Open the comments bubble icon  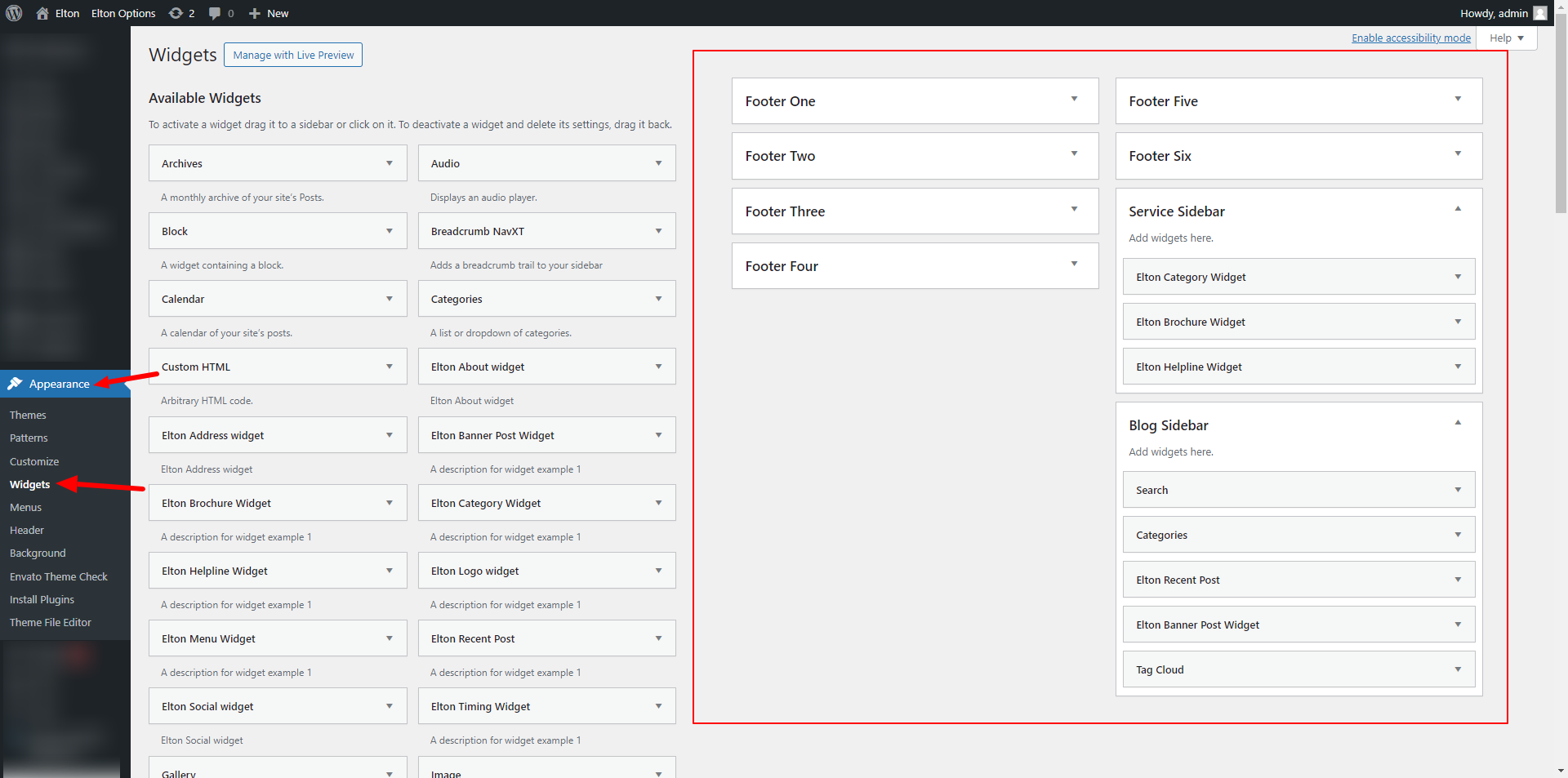215,13
